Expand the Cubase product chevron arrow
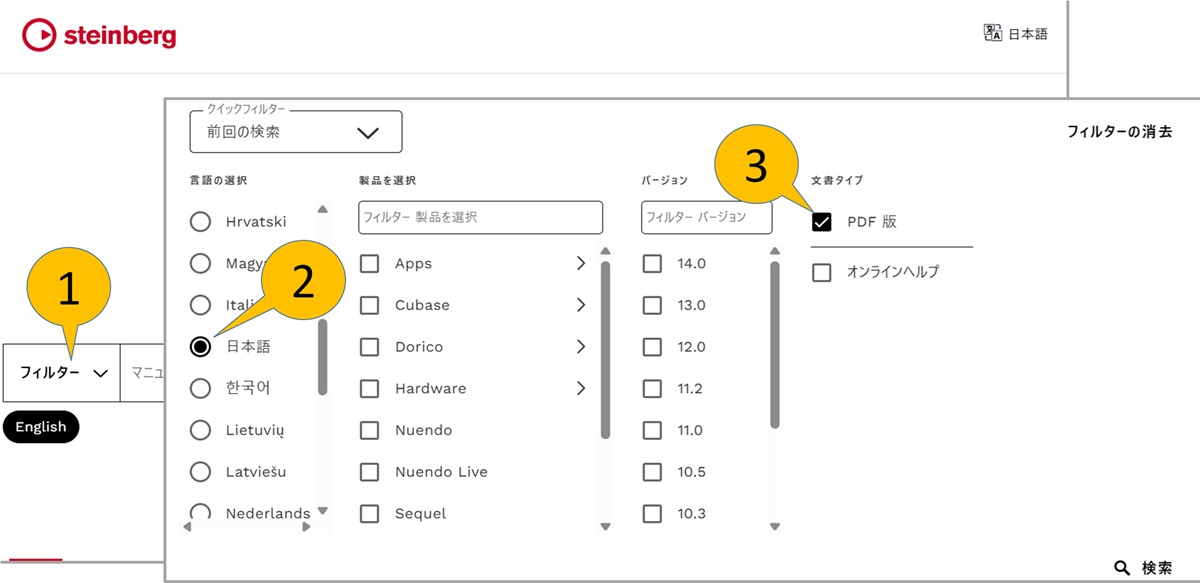The height and width of the screenshot is (583, 1200). [x=581, y=305]
